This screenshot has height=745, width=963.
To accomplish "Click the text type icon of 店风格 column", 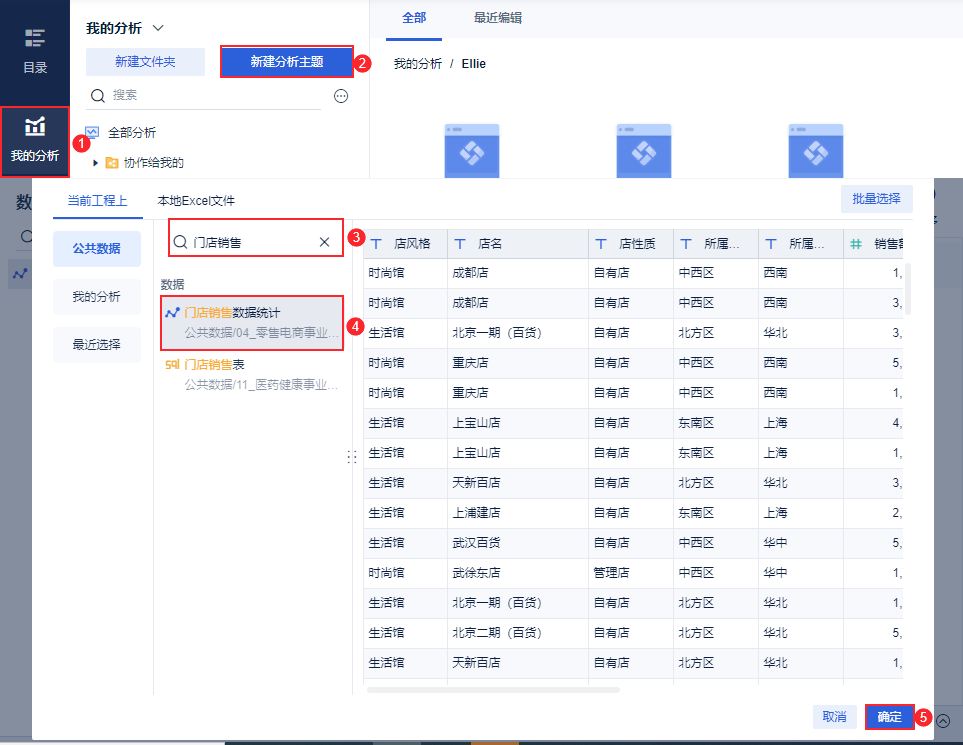I will pos(376,244).
